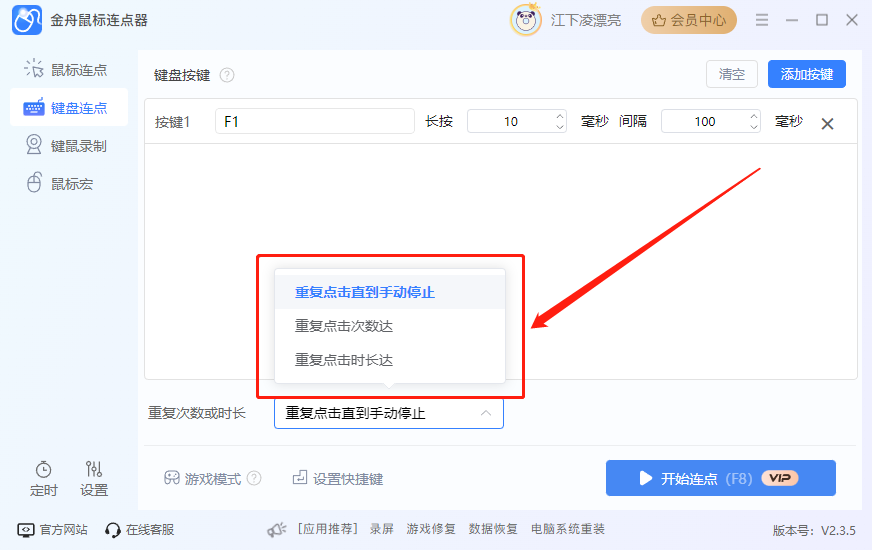Open the 定时 timer settings
This screenshot has height=550, width=872.
[43, 478]
